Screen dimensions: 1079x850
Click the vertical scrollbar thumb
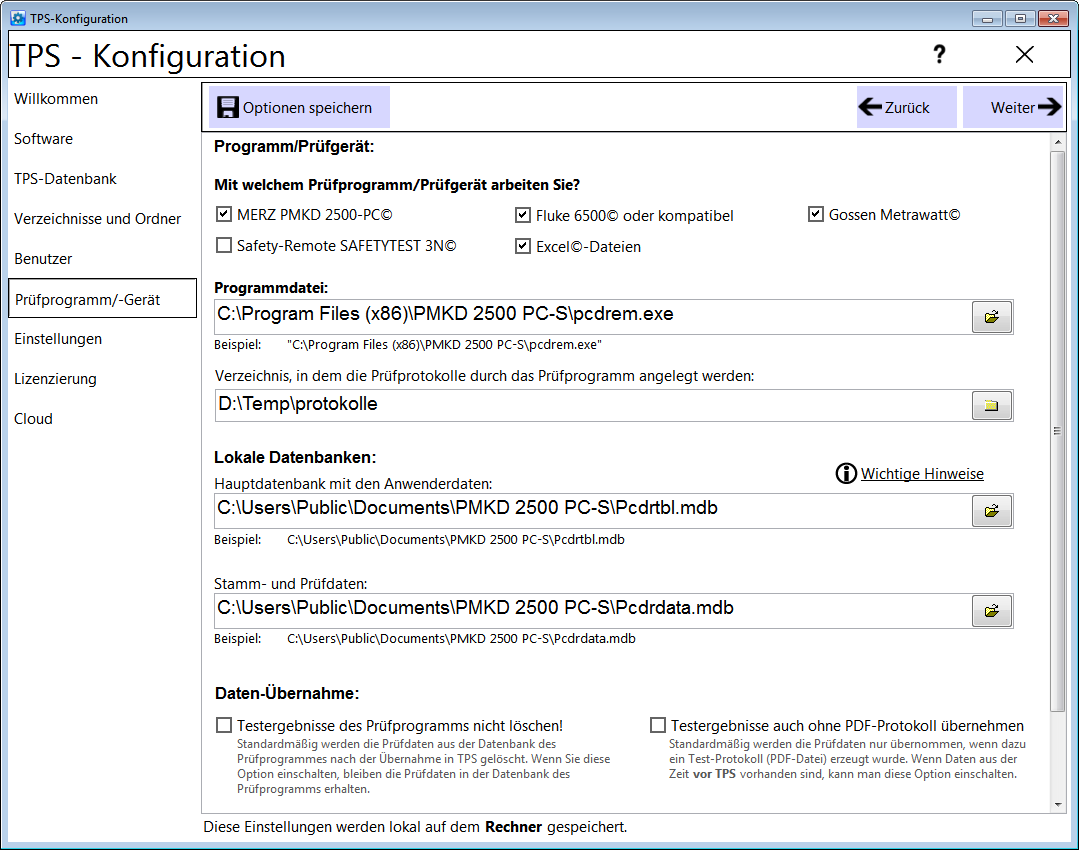(x=1058, y=431)
